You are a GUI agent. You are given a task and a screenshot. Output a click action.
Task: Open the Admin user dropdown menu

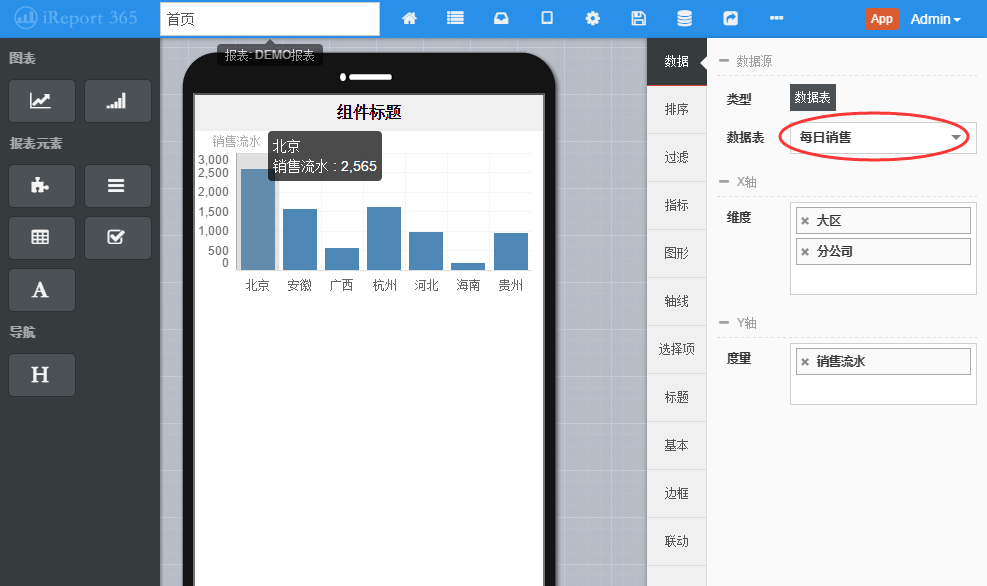935,19
